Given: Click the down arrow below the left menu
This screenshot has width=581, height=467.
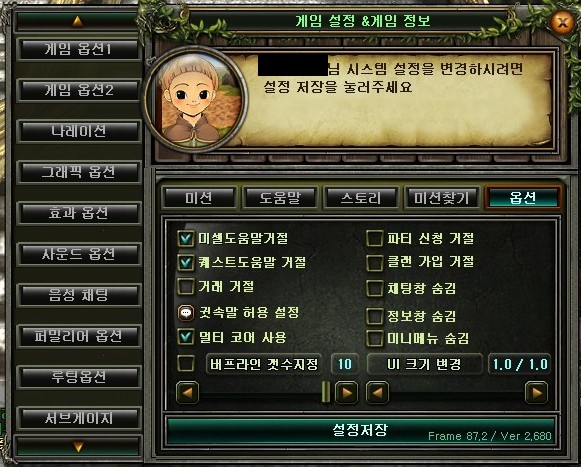Looking at the screenshot, I should pyautogui.click(x=78, y=446).
